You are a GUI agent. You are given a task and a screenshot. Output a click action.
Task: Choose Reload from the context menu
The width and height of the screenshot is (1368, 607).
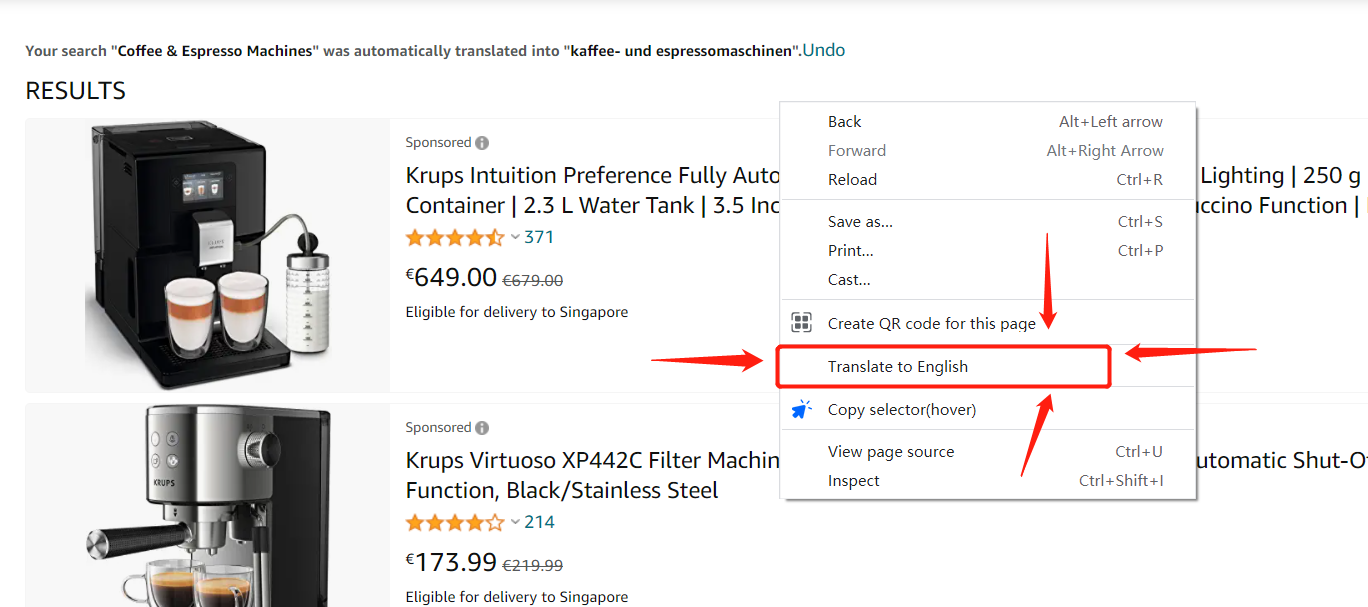click(x=852, y=179)
